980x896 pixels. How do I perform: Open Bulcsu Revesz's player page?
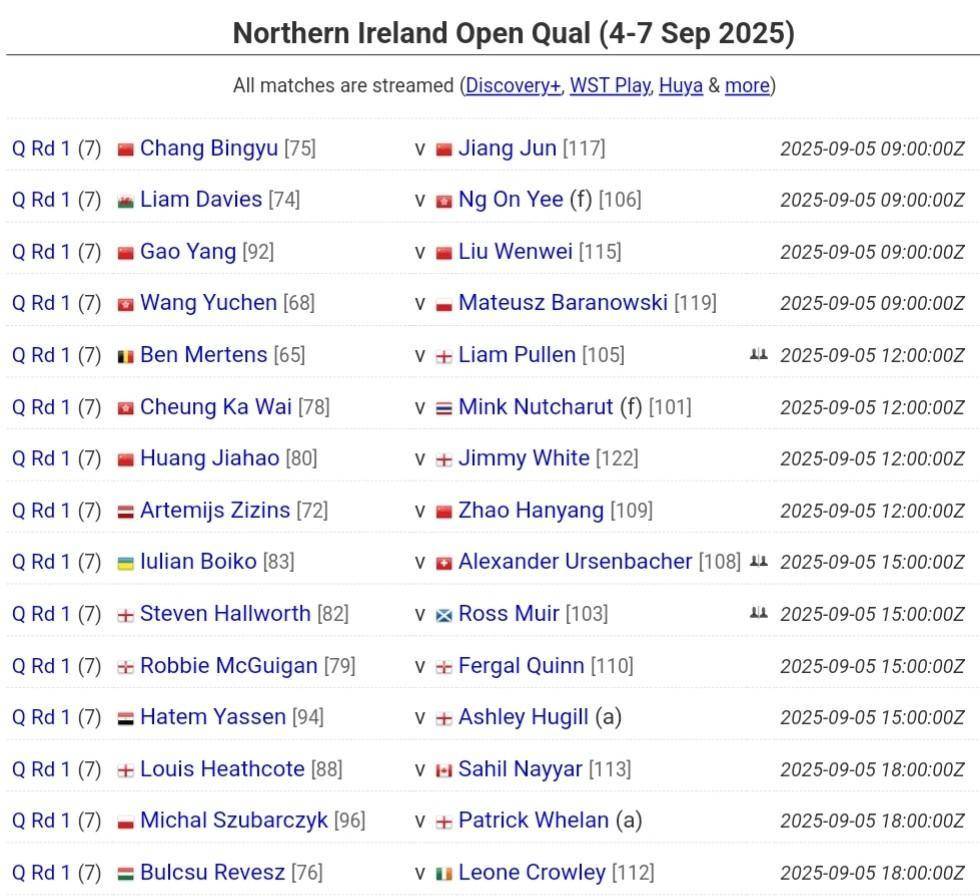[212, 872]
